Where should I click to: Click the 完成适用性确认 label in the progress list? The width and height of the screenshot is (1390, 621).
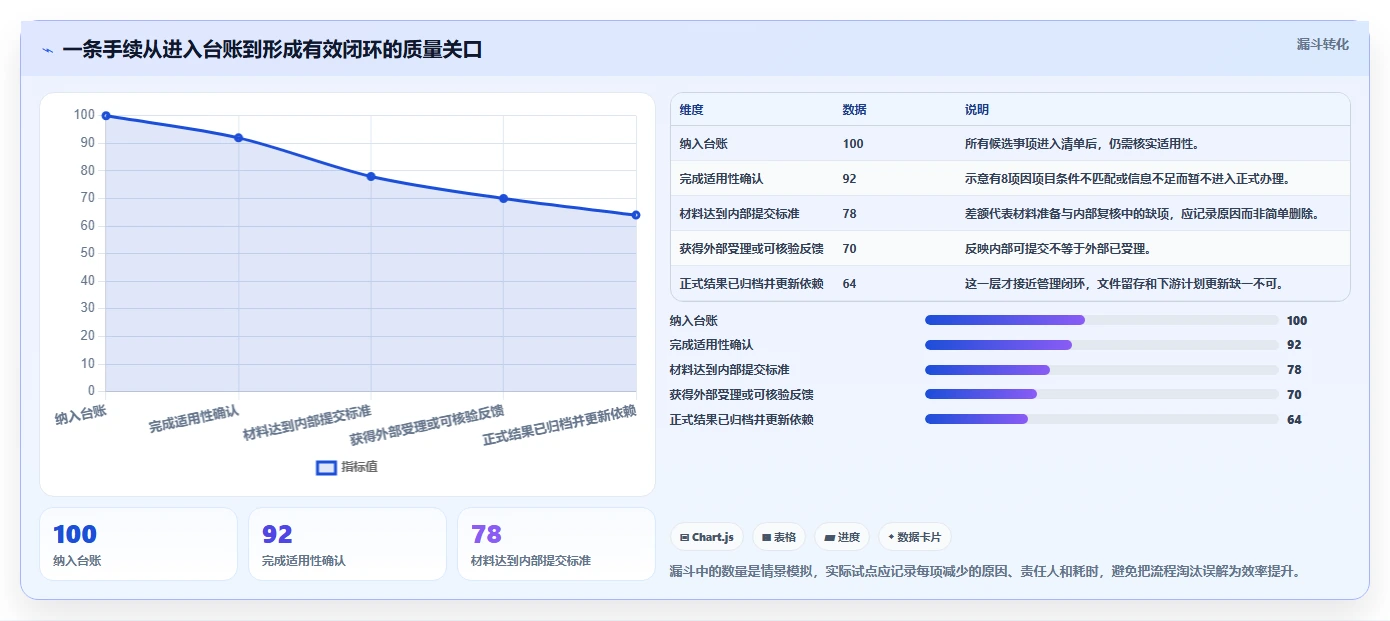[711, 345]
